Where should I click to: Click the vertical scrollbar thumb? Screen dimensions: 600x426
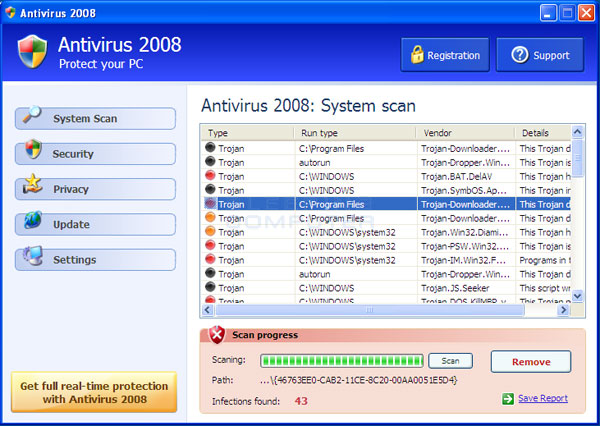click(x=577, y=158)
